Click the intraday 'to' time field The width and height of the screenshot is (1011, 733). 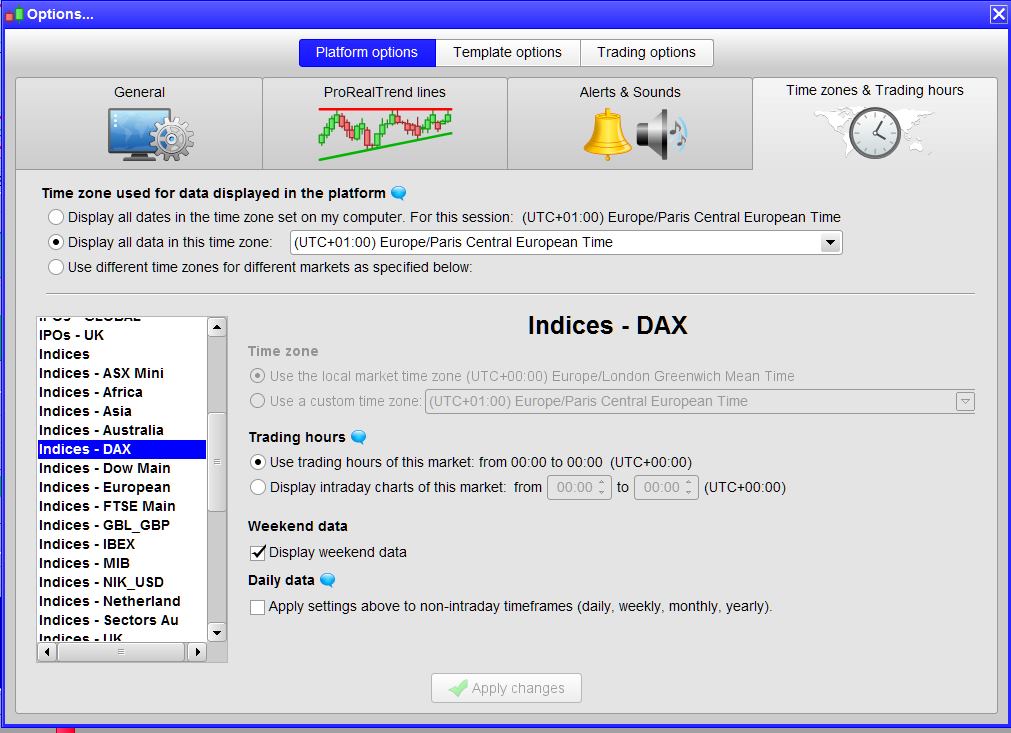pyautogui.click(x=666, y=488)
